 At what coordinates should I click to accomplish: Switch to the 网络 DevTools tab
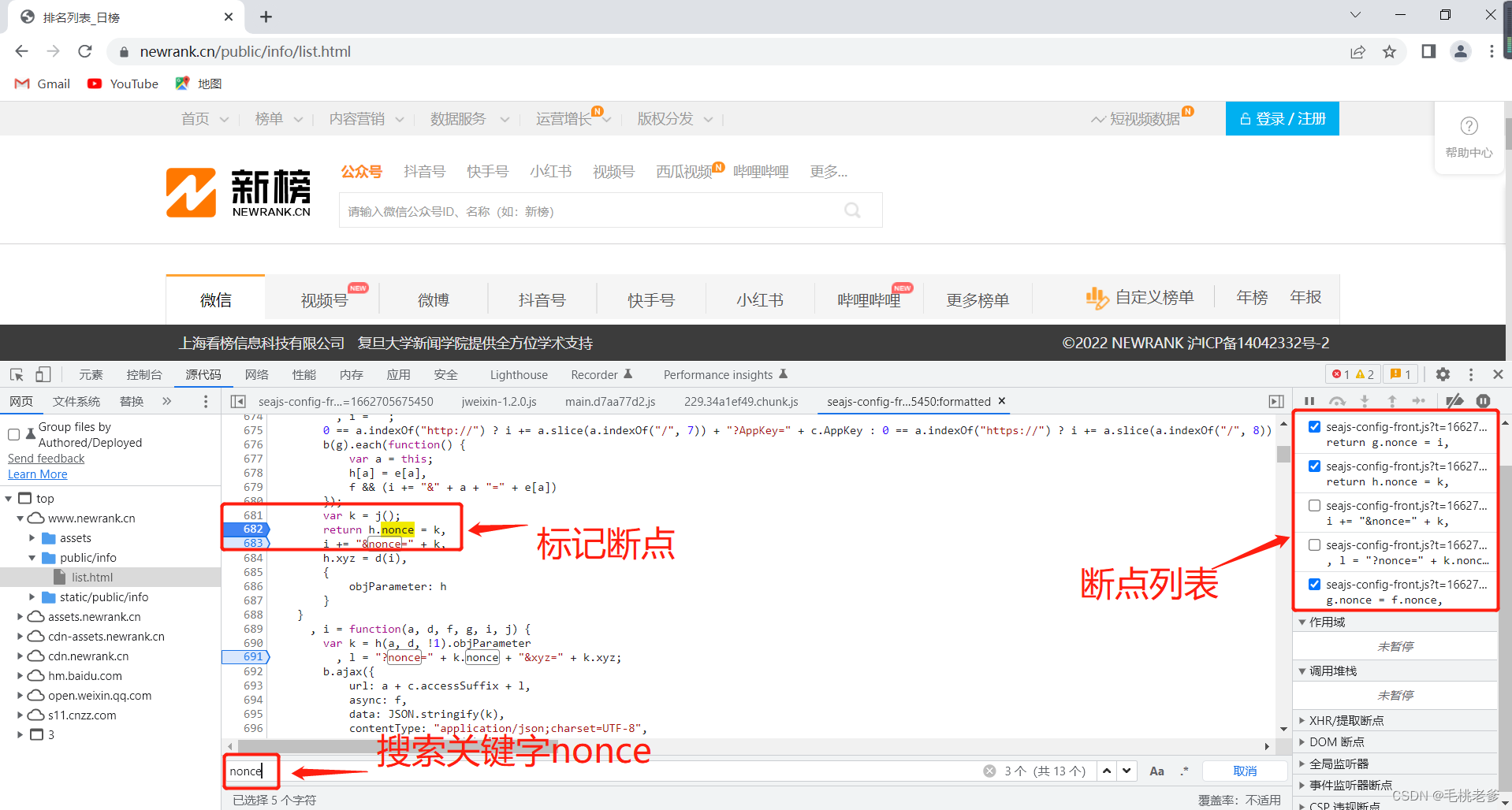pyautogui.click(x=257, y=375)
